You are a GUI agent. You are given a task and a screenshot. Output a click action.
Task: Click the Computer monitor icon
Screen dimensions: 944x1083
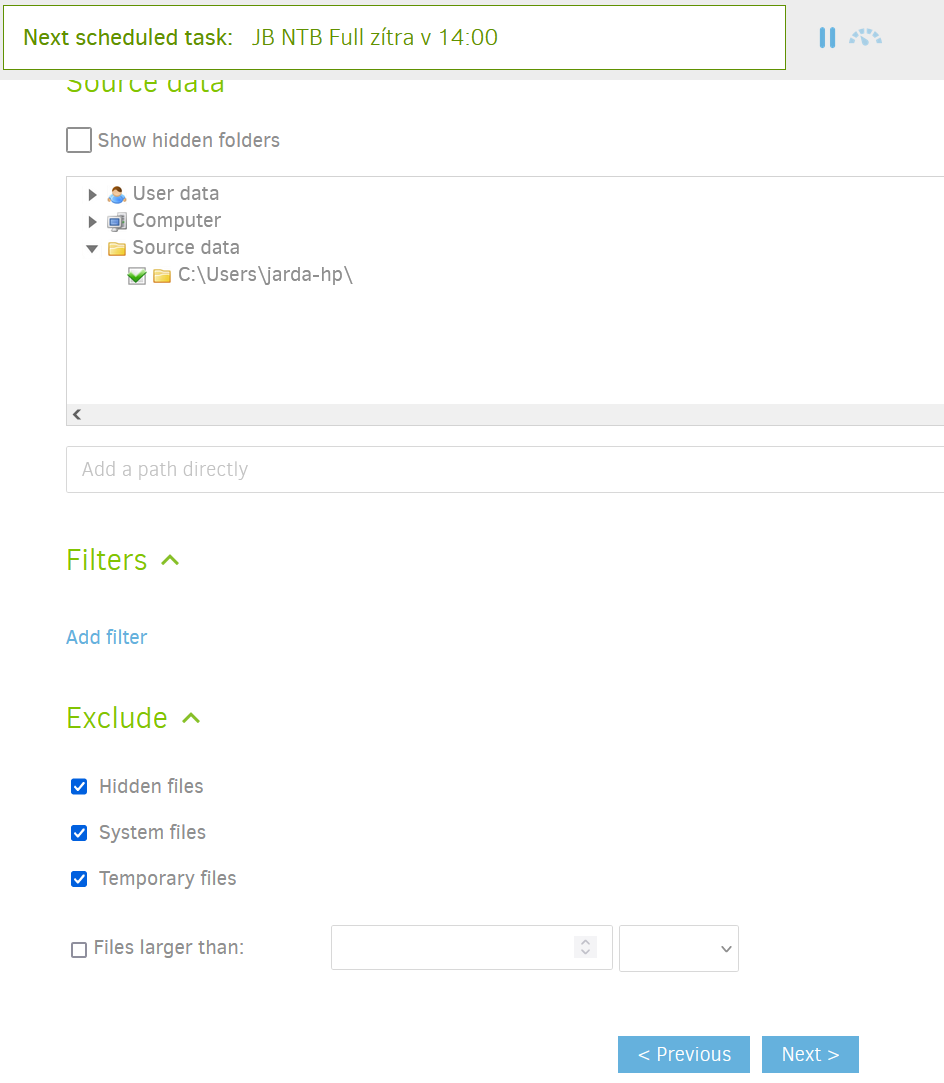(117, 220)
